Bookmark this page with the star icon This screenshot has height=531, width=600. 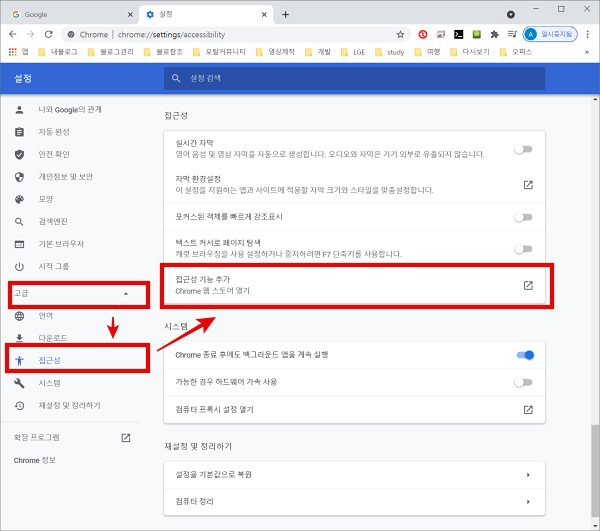[x=400, y=35]
